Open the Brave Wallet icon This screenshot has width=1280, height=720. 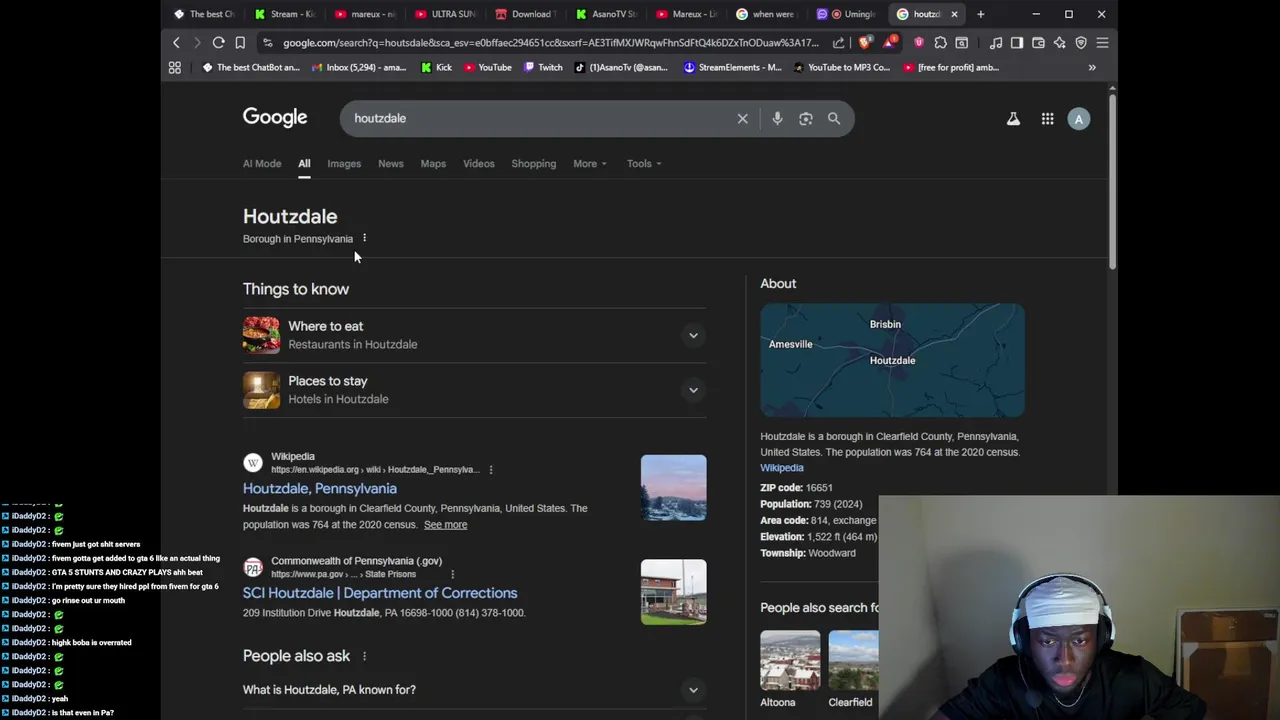1038,43
